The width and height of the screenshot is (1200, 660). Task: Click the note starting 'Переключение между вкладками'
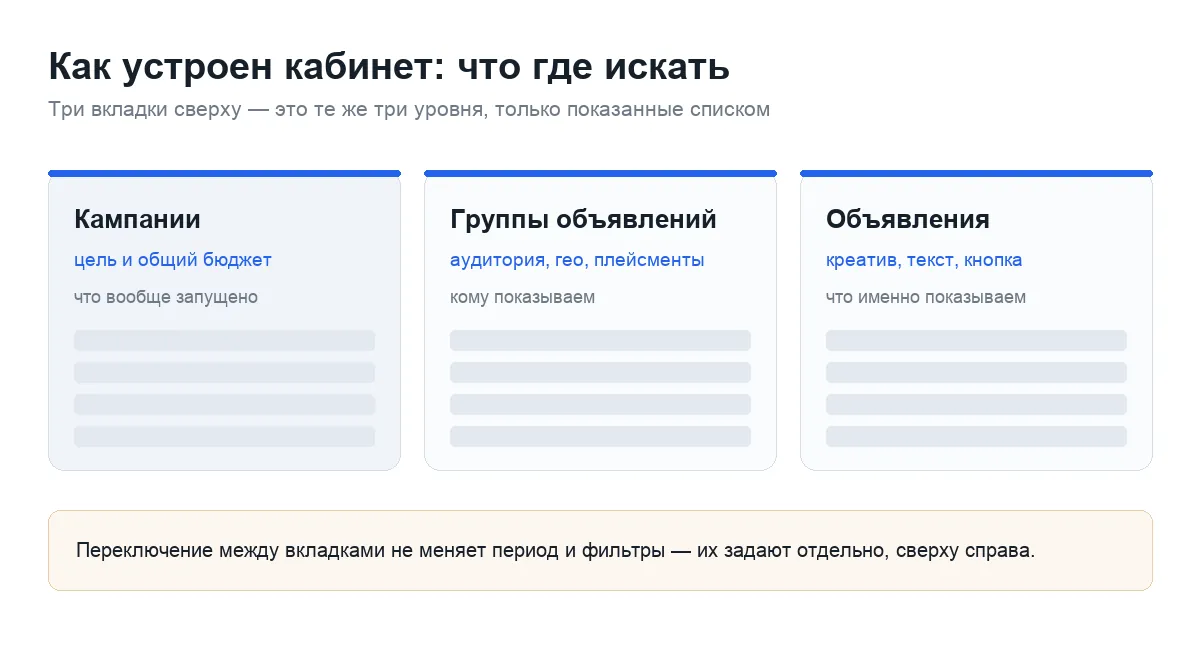(x=556, y=551)
